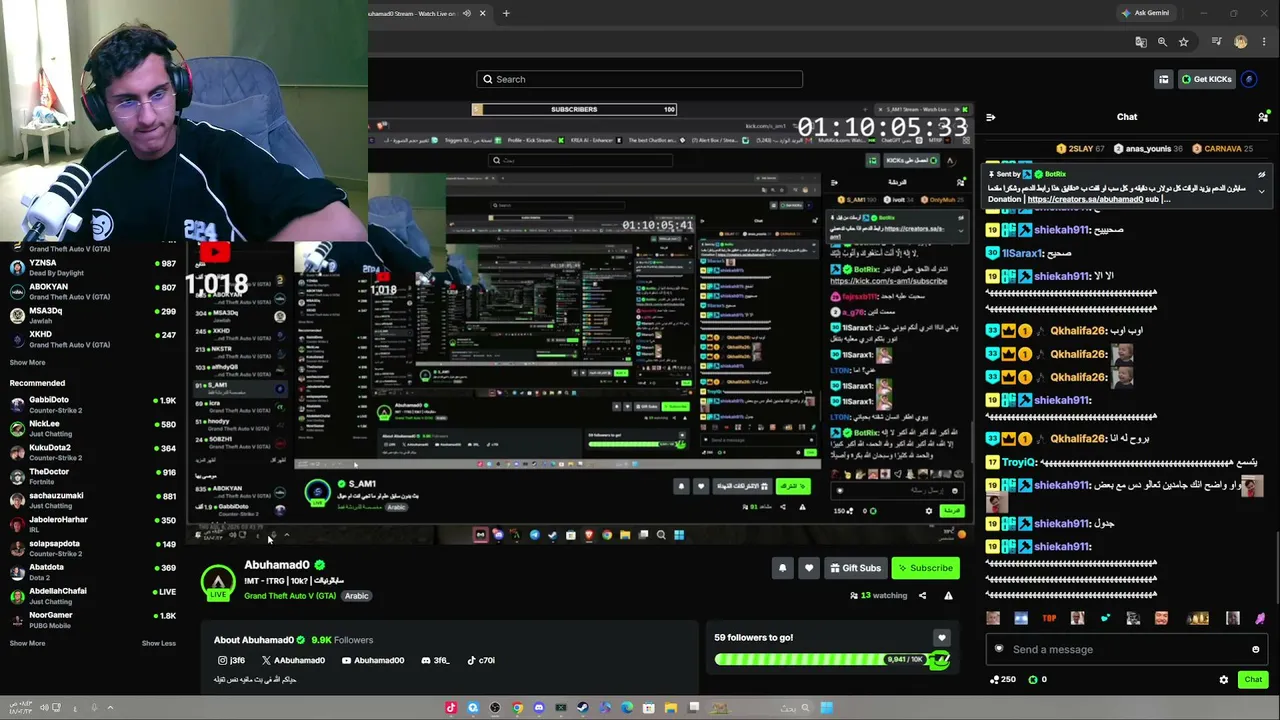The image size is (1280, 720).
Task: Open the 3f6_ Discord link
Action: (x=436, y=660)
